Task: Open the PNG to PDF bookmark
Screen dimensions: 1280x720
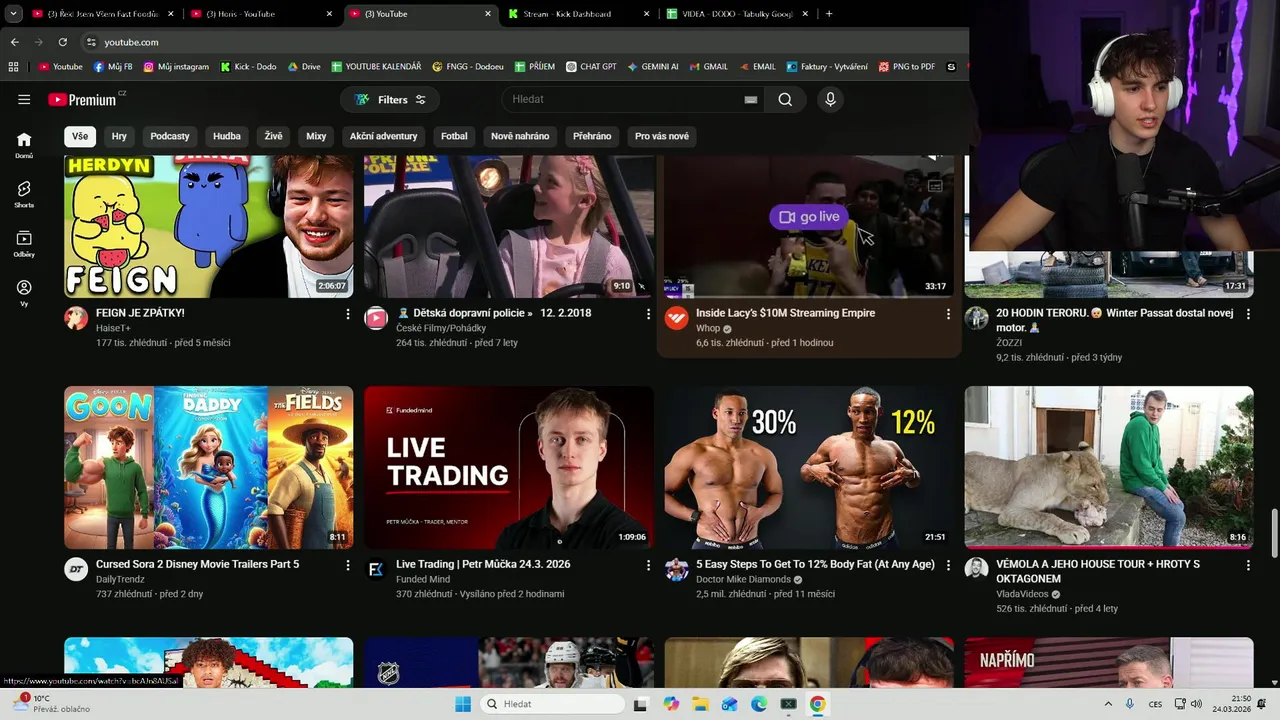Action: tap(906, 67)
